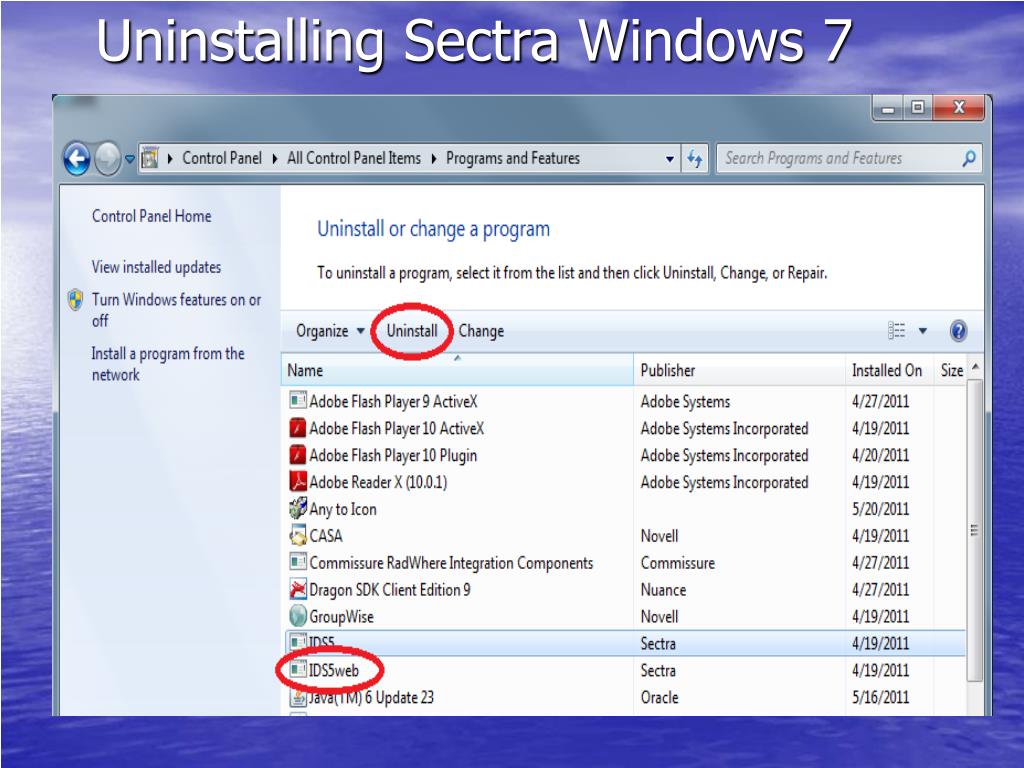
Task: Select Adobe Flash Player 9 ActiveX entry
Action: click(x=393, y=401)
